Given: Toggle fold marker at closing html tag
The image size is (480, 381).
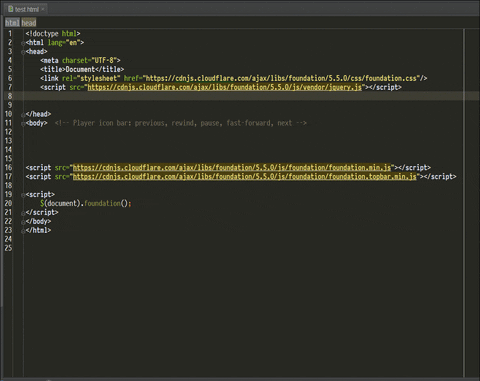Looking at the screenshot, I should point(23,231).
